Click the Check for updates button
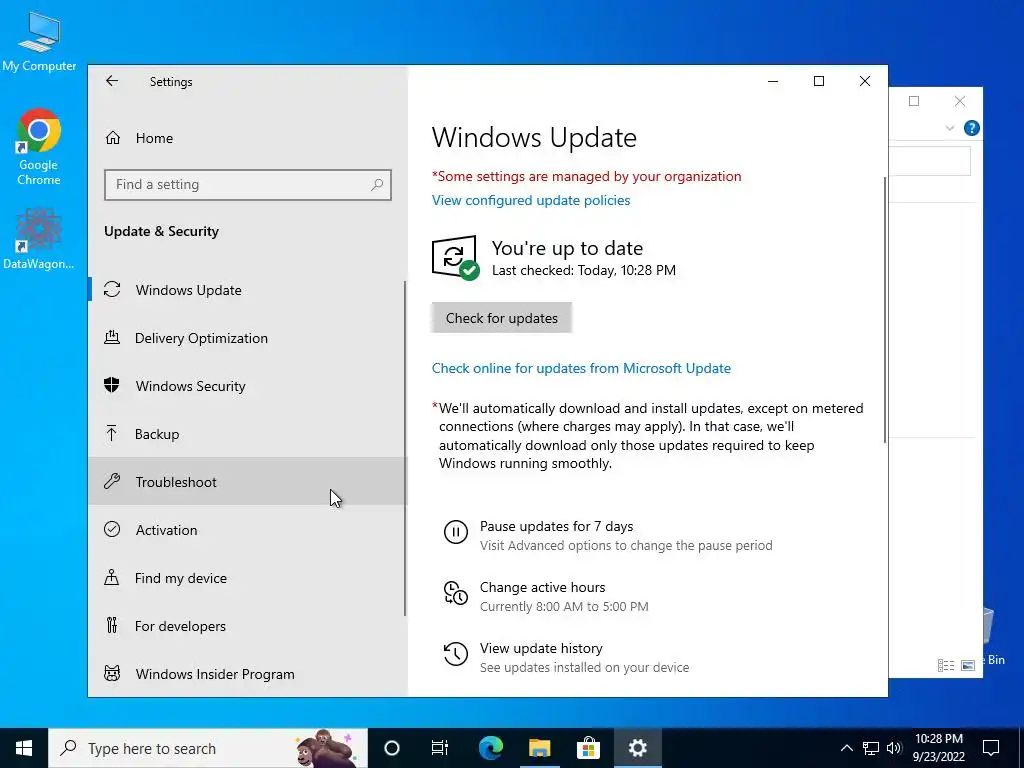Screen dimensions: 1024x768 [502, 318]
